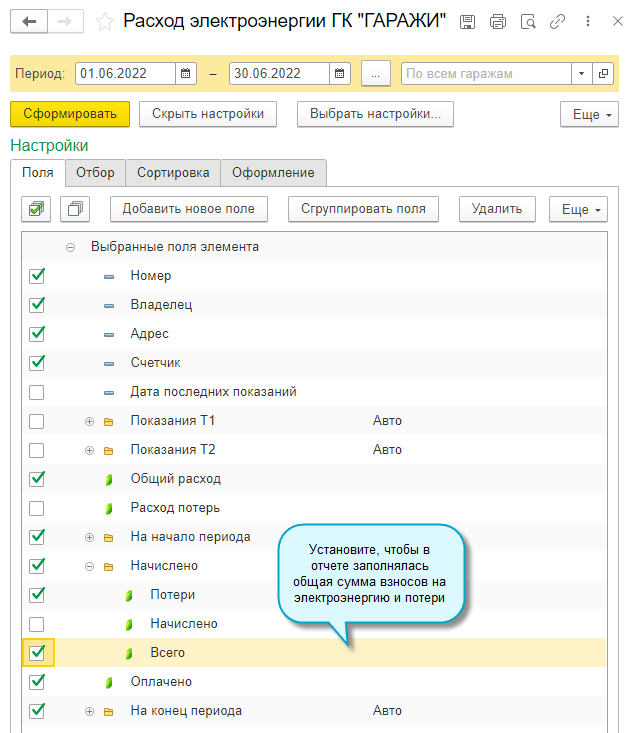632x733 pixels.
Task: Open the top Еще dropdown menu
Action: pyautogui.click(x=589, y=115)
